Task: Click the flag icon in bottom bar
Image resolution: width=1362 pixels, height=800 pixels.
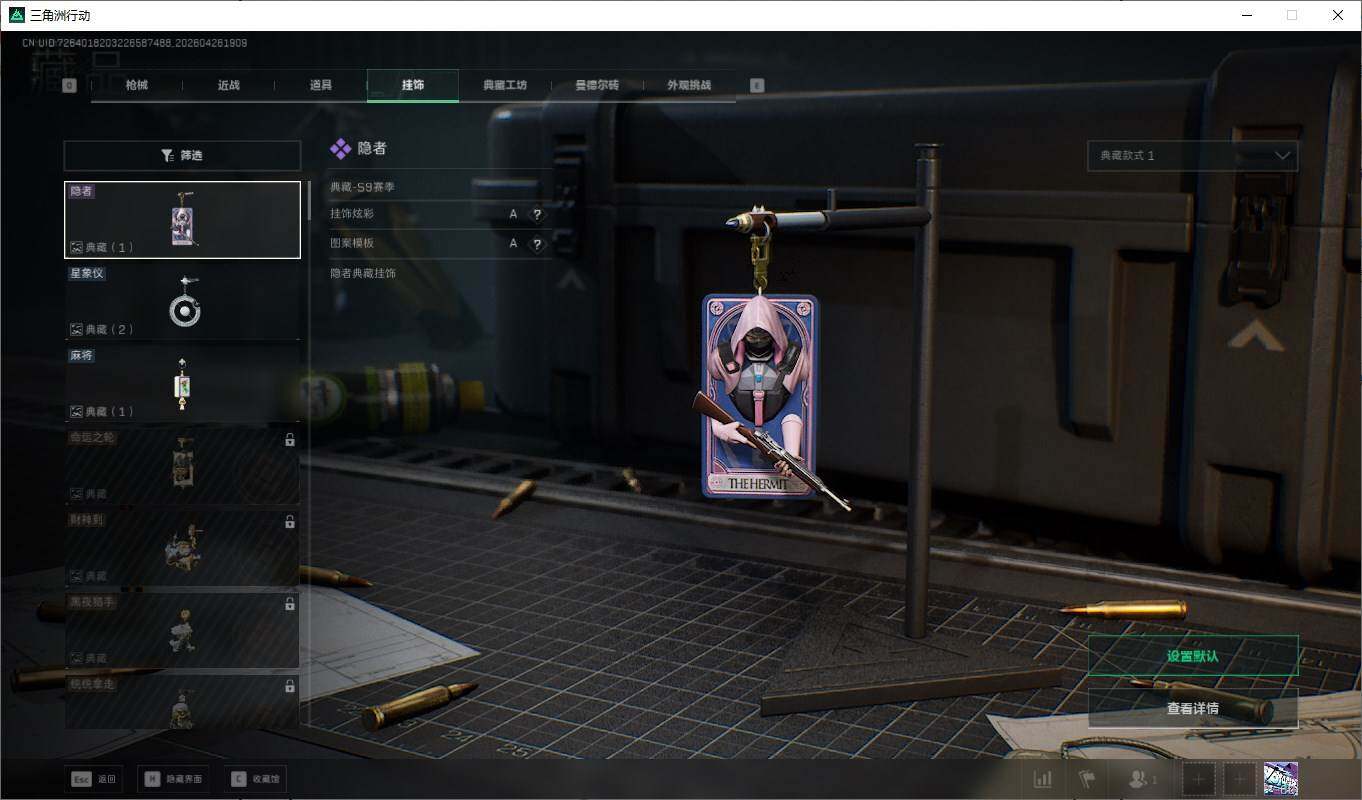Action: click(1087, 779)
